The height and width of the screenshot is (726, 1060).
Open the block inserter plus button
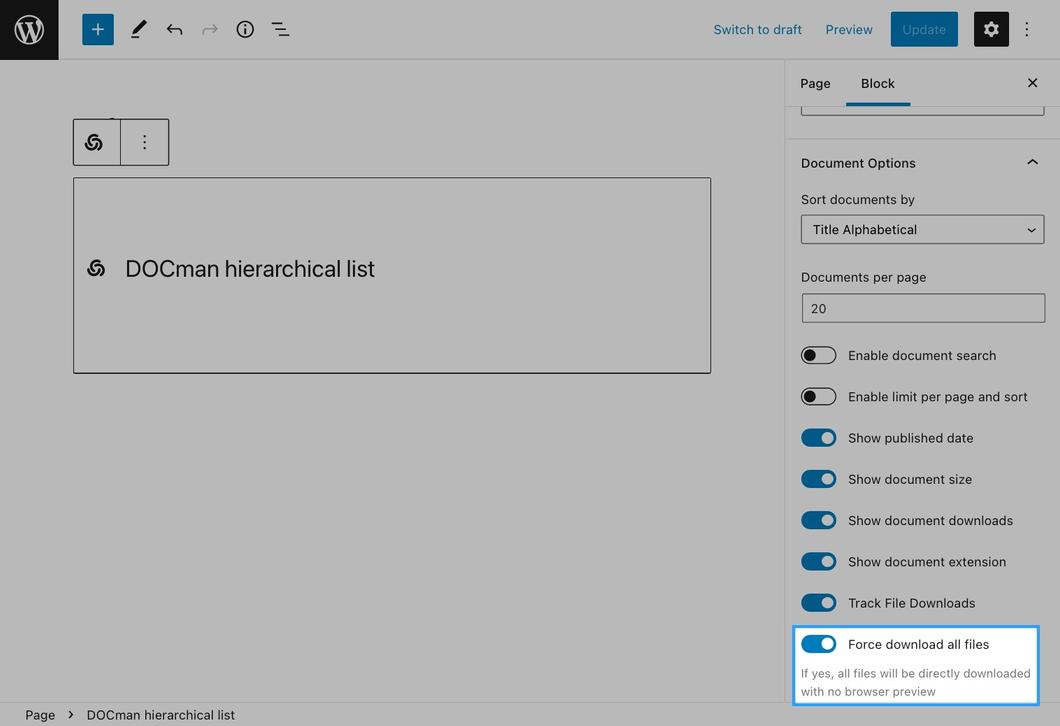pyautogui.click(x=98, y=29)
